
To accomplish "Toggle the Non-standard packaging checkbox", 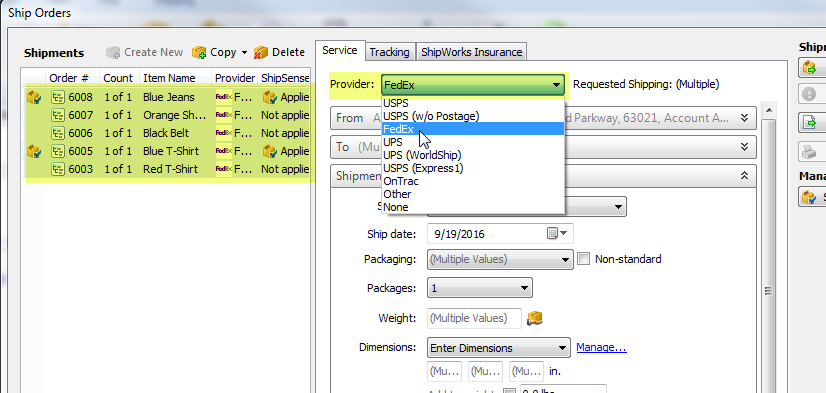I will [583, 259].
